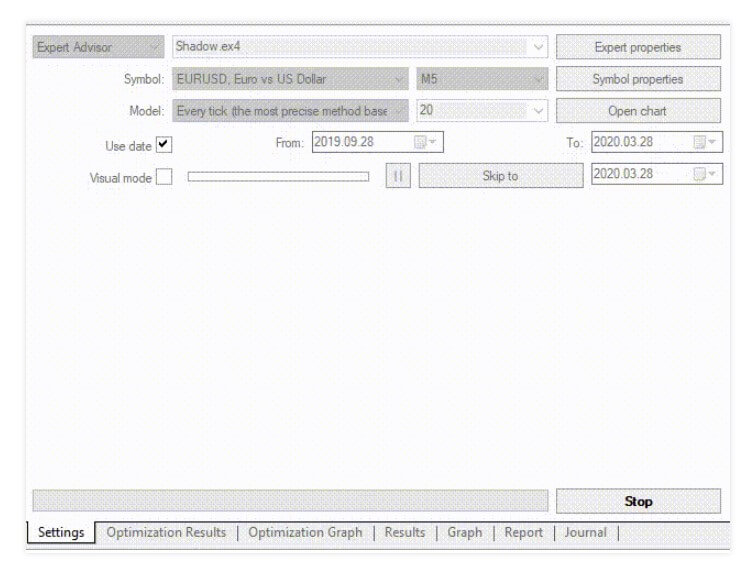
Task: Switch to the Graph tab
Action: tap(465, 533)
